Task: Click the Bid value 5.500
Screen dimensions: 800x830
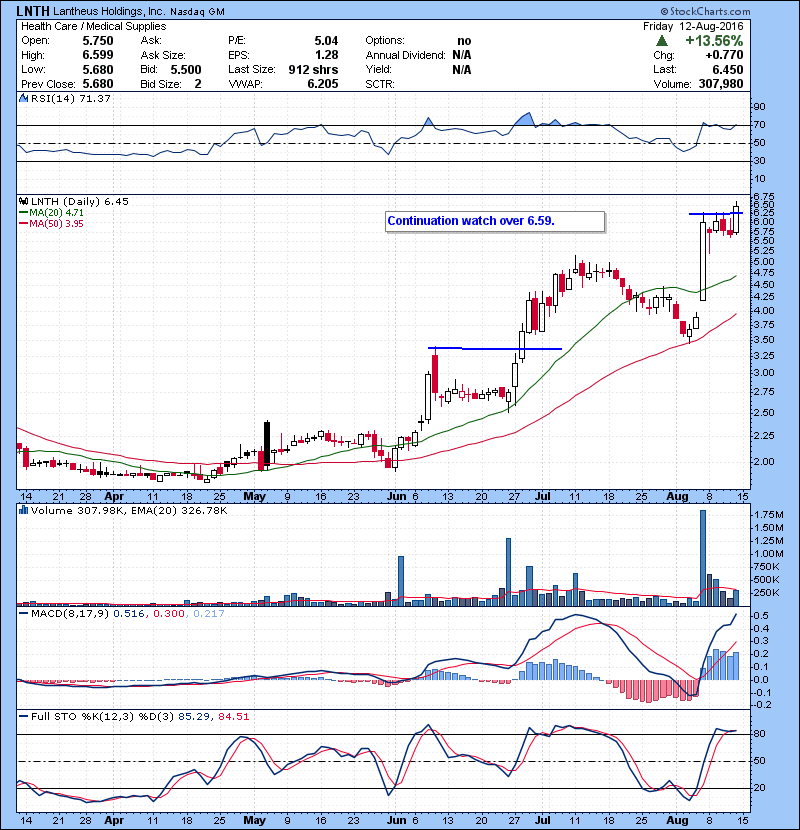Action: click(186, 69)
